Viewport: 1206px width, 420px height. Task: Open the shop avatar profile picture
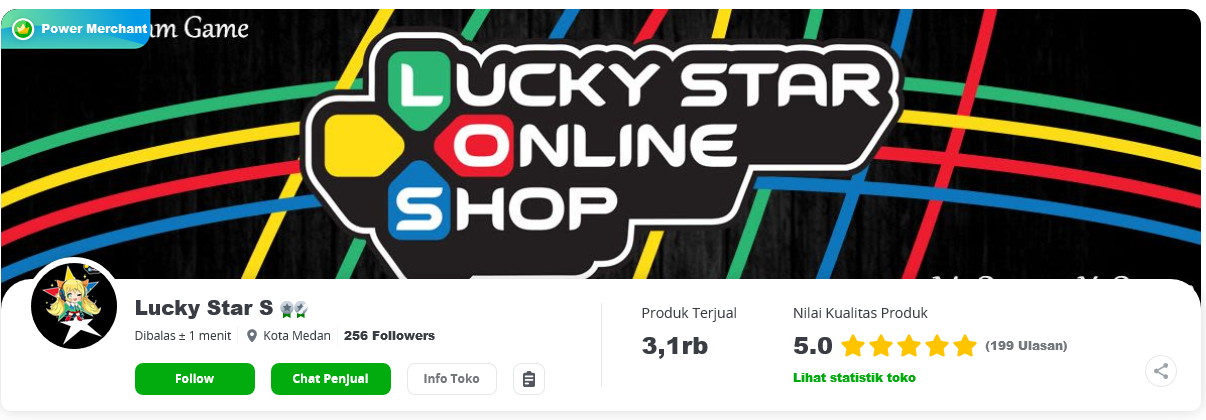[x=75, y=304]
